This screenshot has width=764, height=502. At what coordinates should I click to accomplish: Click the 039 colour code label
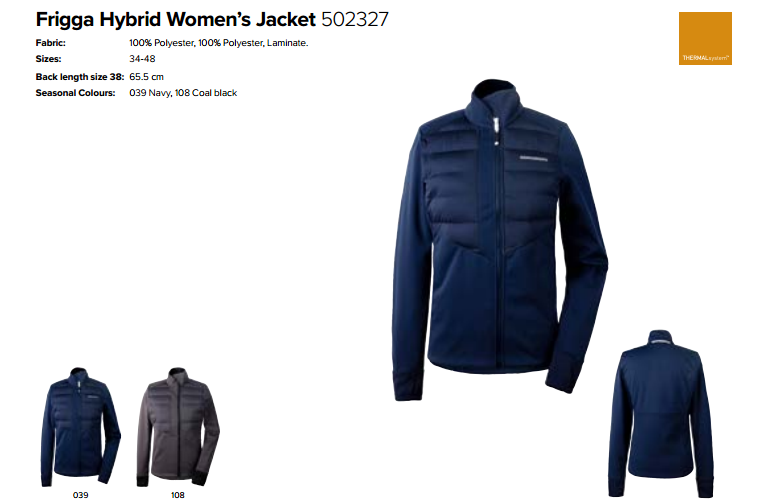coord(80,495)
